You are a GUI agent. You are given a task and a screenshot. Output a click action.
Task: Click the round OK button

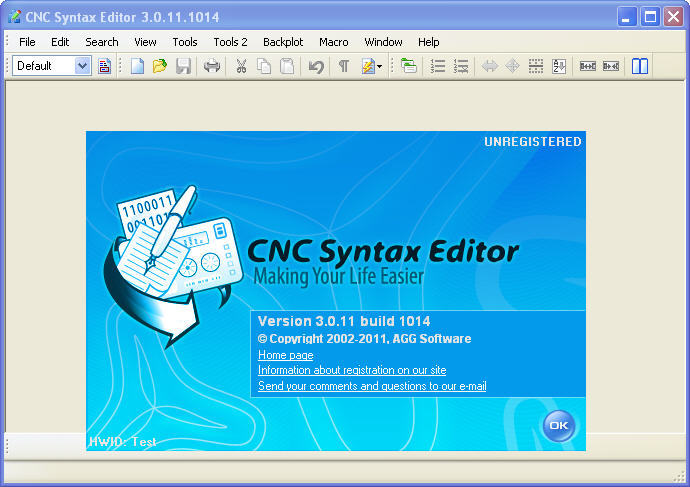(x=559, y=425)
